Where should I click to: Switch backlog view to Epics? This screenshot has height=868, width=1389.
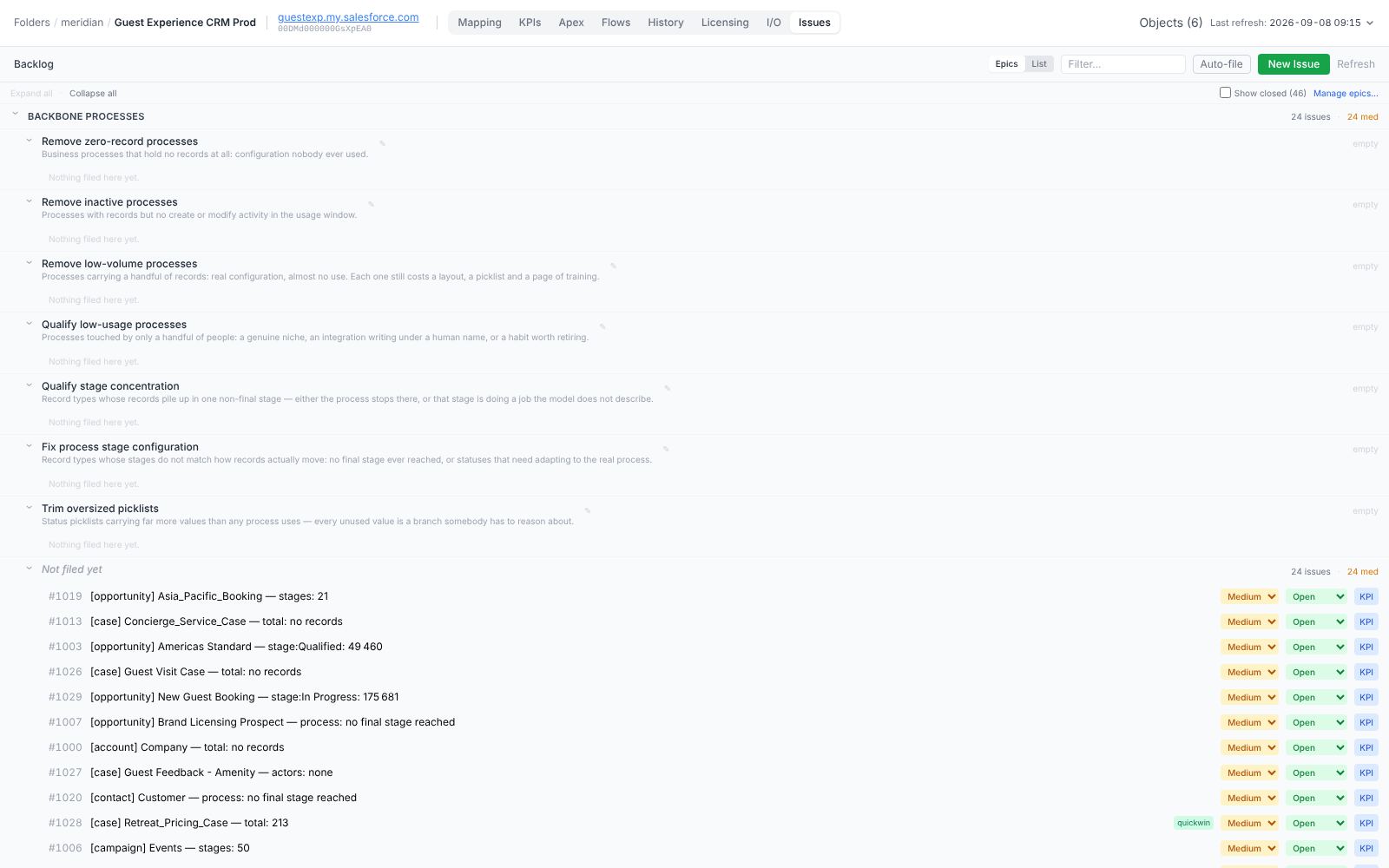pyautogui.click(x=1006, y=64)
